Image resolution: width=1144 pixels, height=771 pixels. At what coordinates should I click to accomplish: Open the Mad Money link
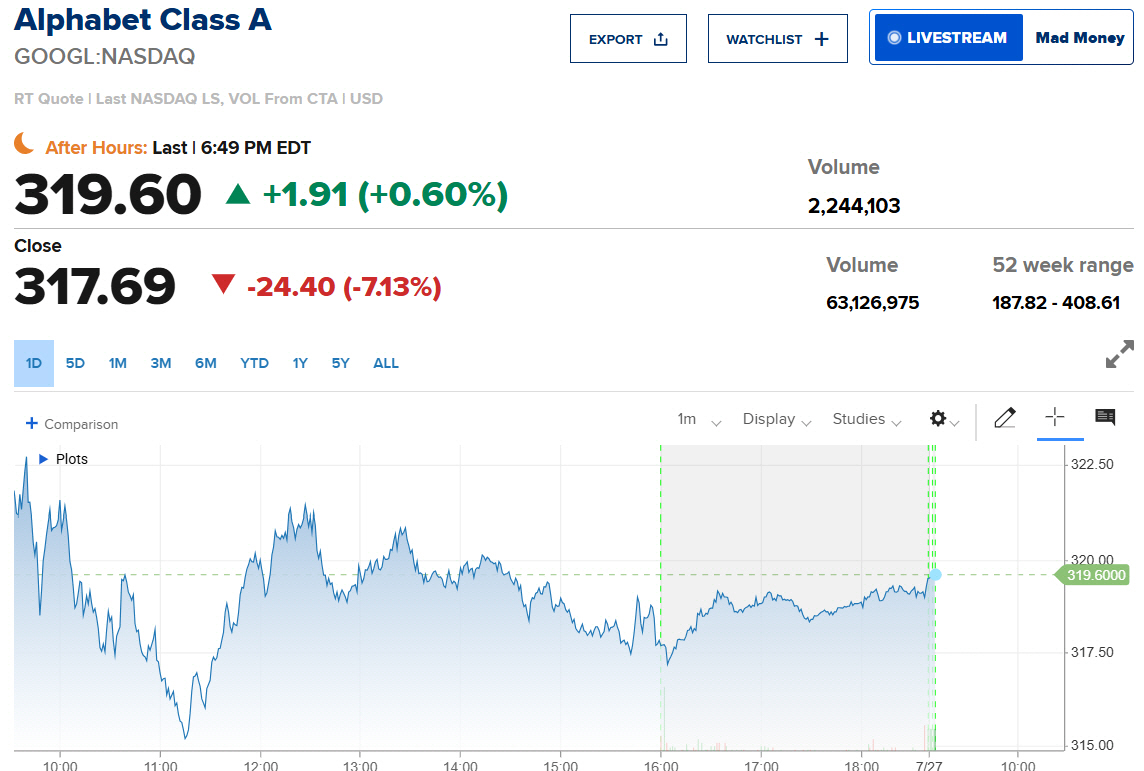[x=1080, y=38]
